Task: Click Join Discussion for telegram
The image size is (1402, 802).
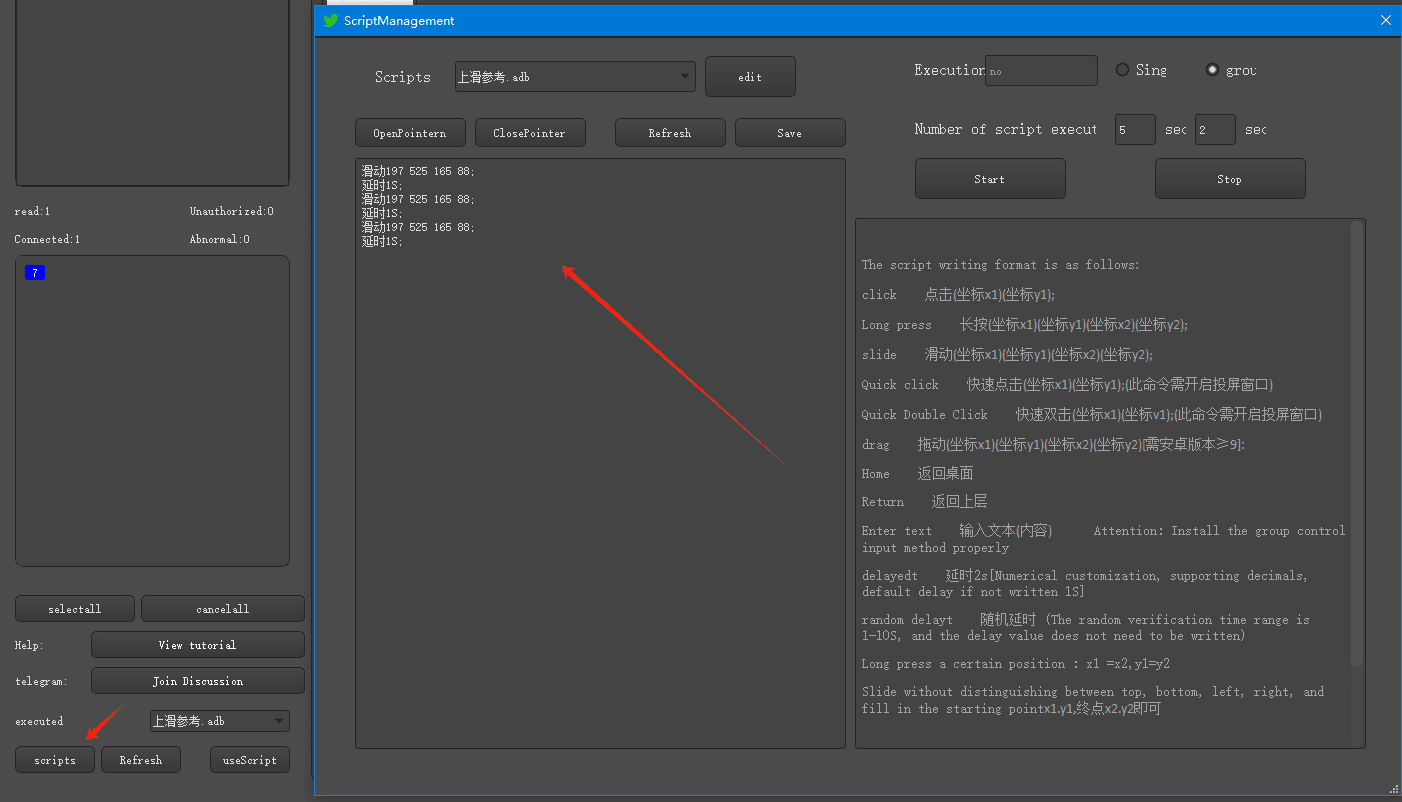Action: [x=198, y=681]
